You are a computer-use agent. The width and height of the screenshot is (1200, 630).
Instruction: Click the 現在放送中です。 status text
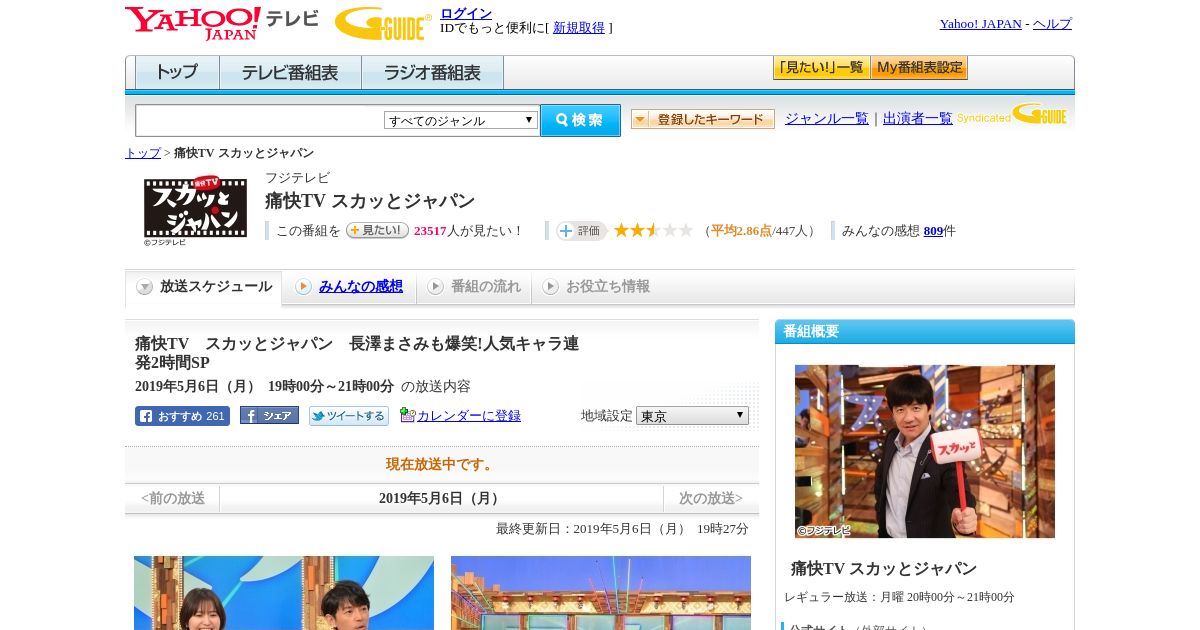coord(441,465)
